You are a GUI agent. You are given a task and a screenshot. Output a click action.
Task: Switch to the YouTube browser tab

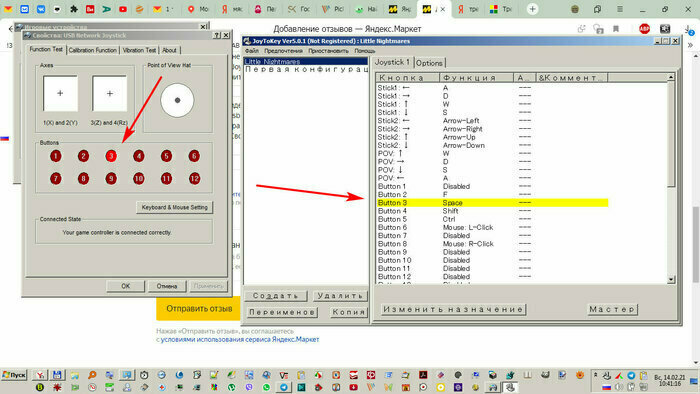123,9
